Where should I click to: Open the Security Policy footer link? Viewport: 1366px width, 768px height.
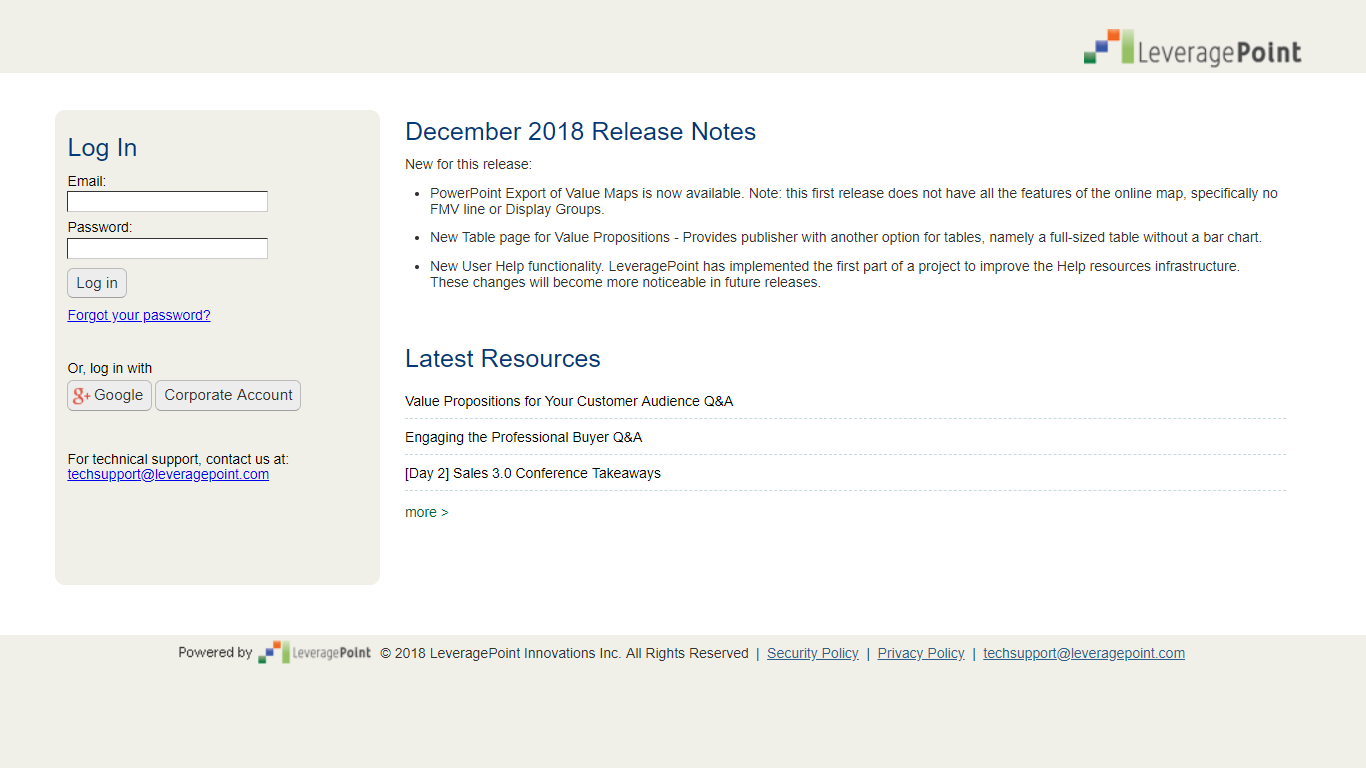pyautogui.click(x=813, y=653)
